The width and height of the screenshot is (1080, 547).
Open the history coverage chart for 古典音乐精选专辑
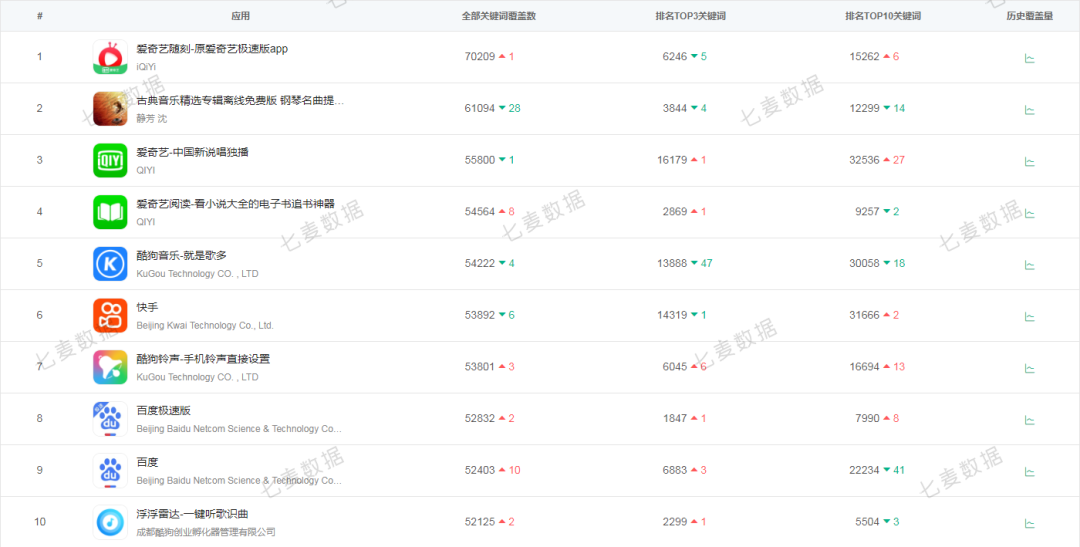[x=1030, y=110]
